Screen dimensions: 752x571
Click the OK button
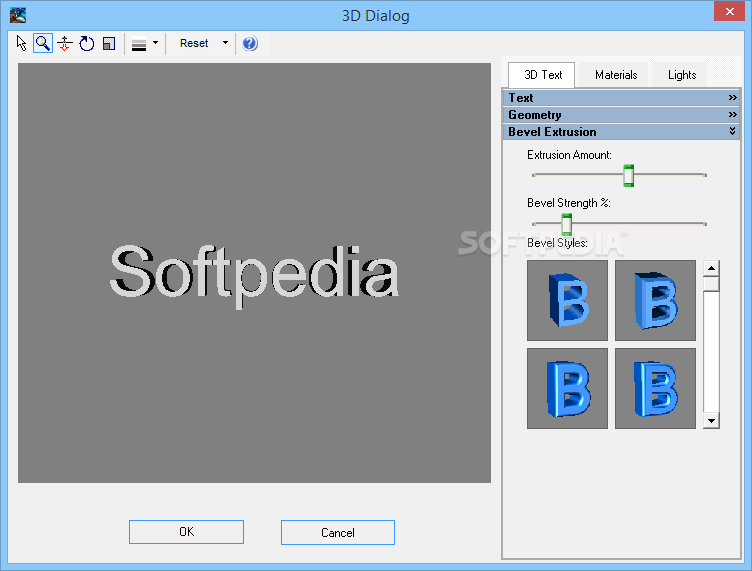tap(186, 532)
